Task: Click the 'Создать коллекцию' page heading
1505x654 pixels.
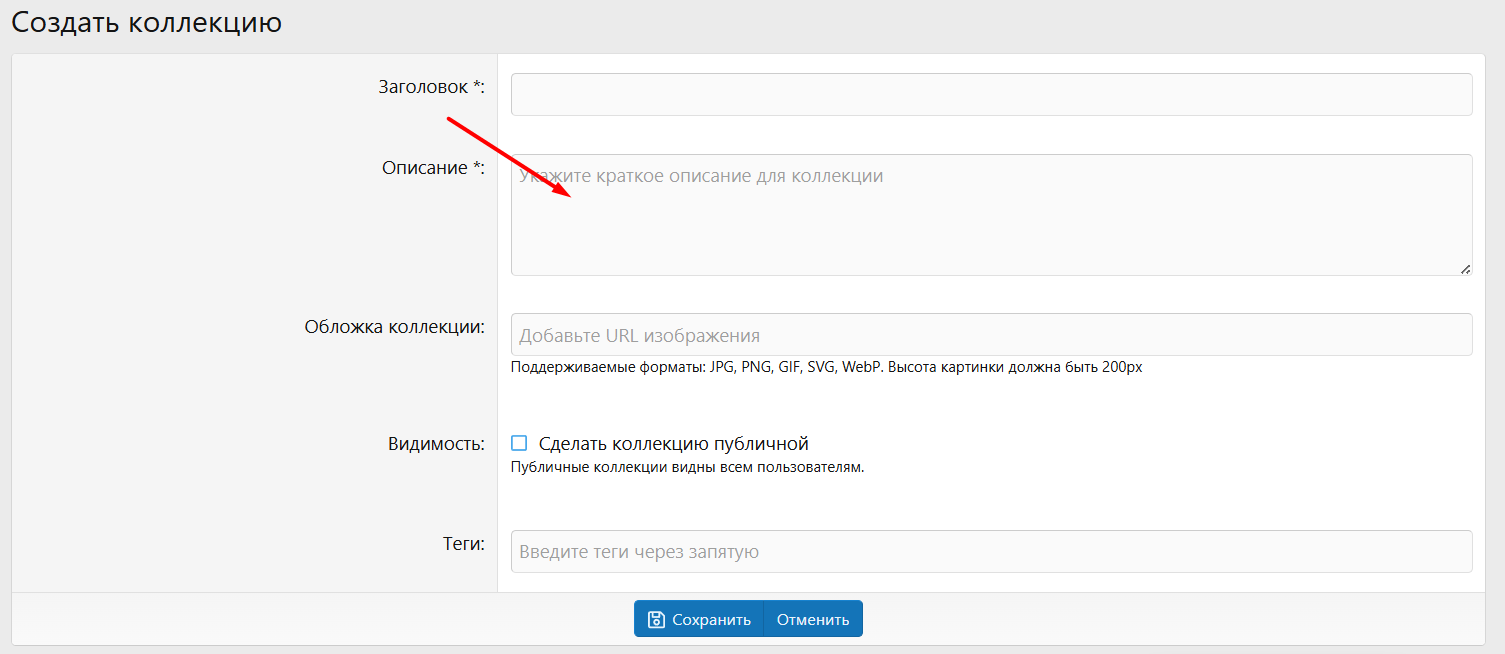Action: click(x=147, y=22)
